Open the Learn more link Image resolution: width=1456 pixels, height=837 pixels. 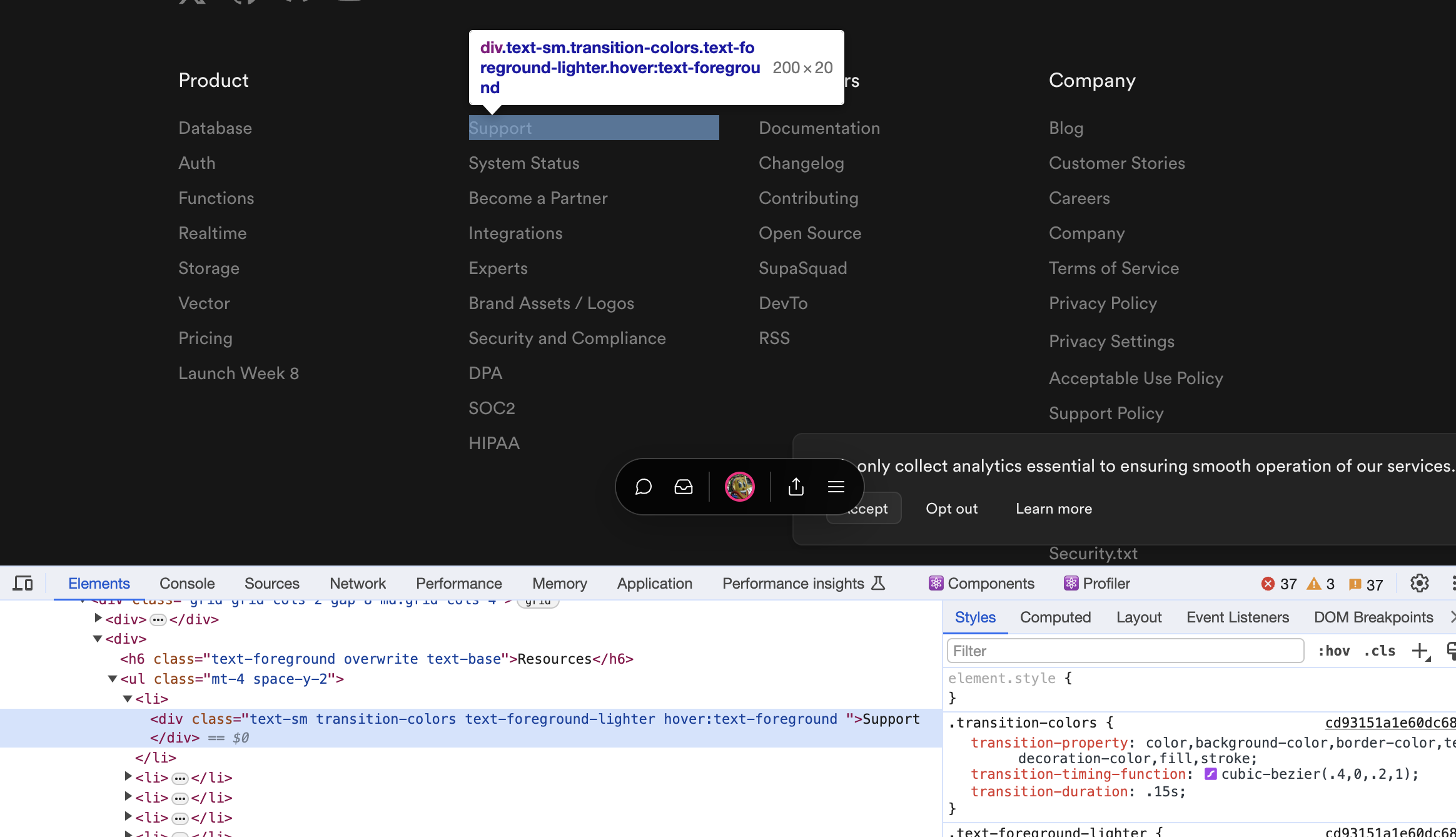1053,509
